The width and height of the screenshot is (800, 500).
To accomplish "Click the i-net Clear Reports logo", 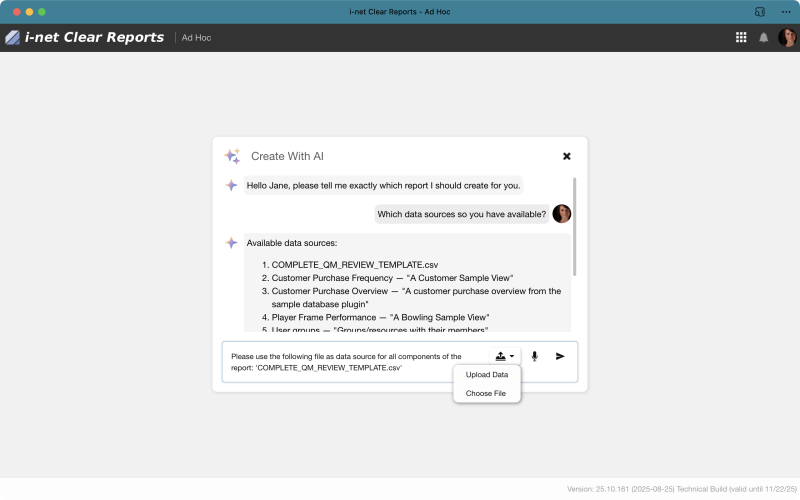I will coord(84,38).
